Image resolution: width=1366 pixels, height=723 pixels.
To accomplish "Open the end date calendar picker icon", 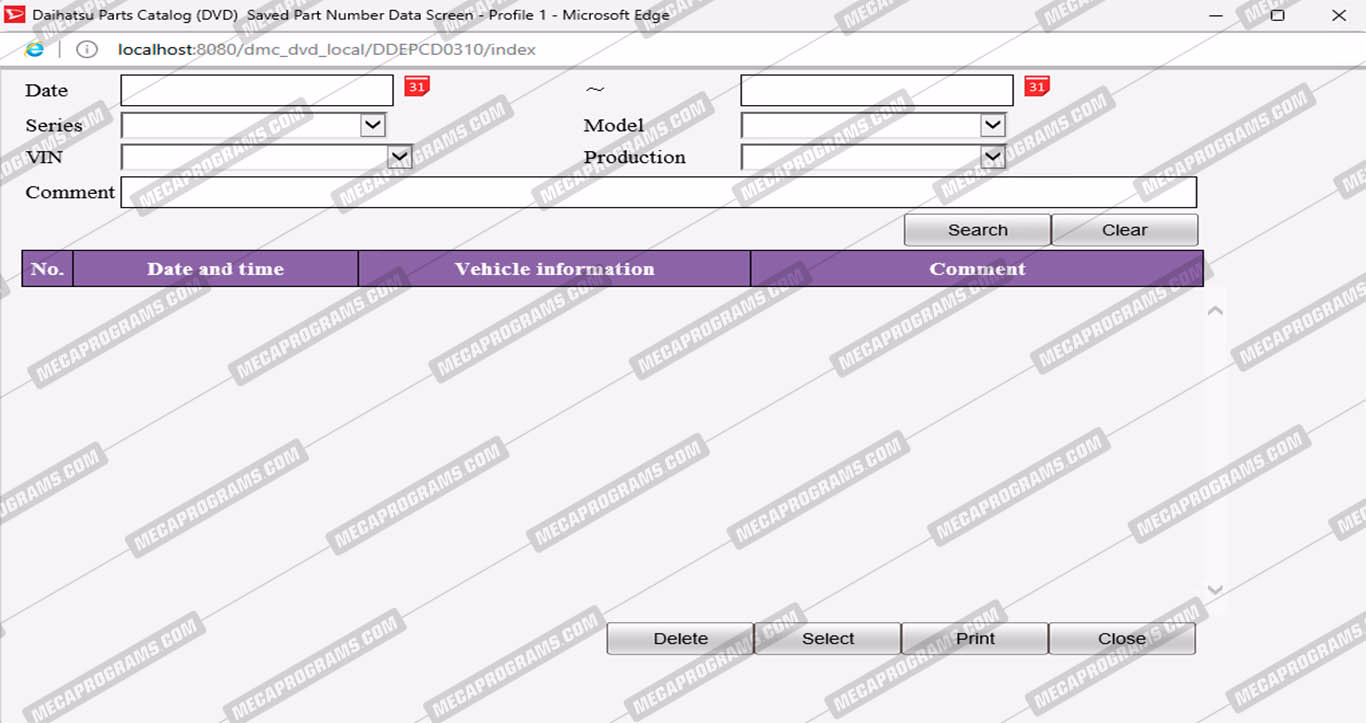I will pos(1036,87).
